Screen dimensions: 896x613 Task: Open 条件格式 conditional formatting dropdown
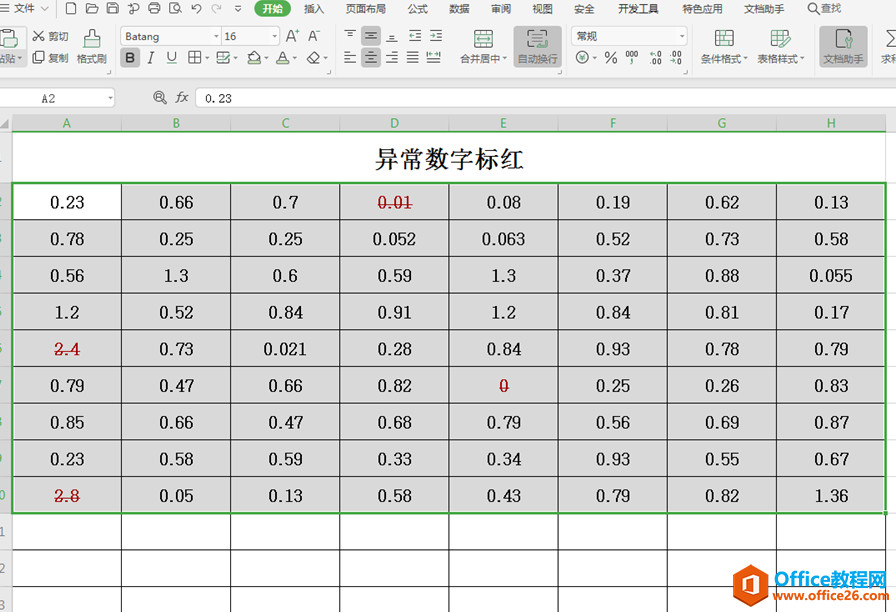tap(724, 58)
